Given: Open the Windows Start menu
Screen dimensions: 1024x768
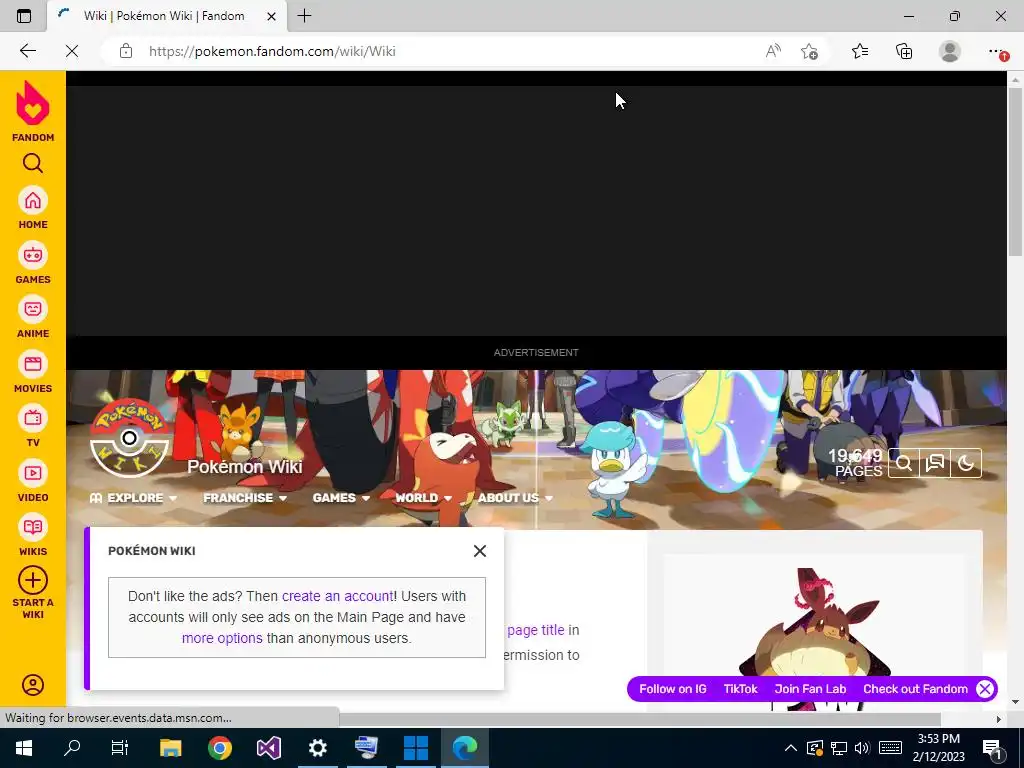Looking at the screenshot, I should (x=24, y=747).
